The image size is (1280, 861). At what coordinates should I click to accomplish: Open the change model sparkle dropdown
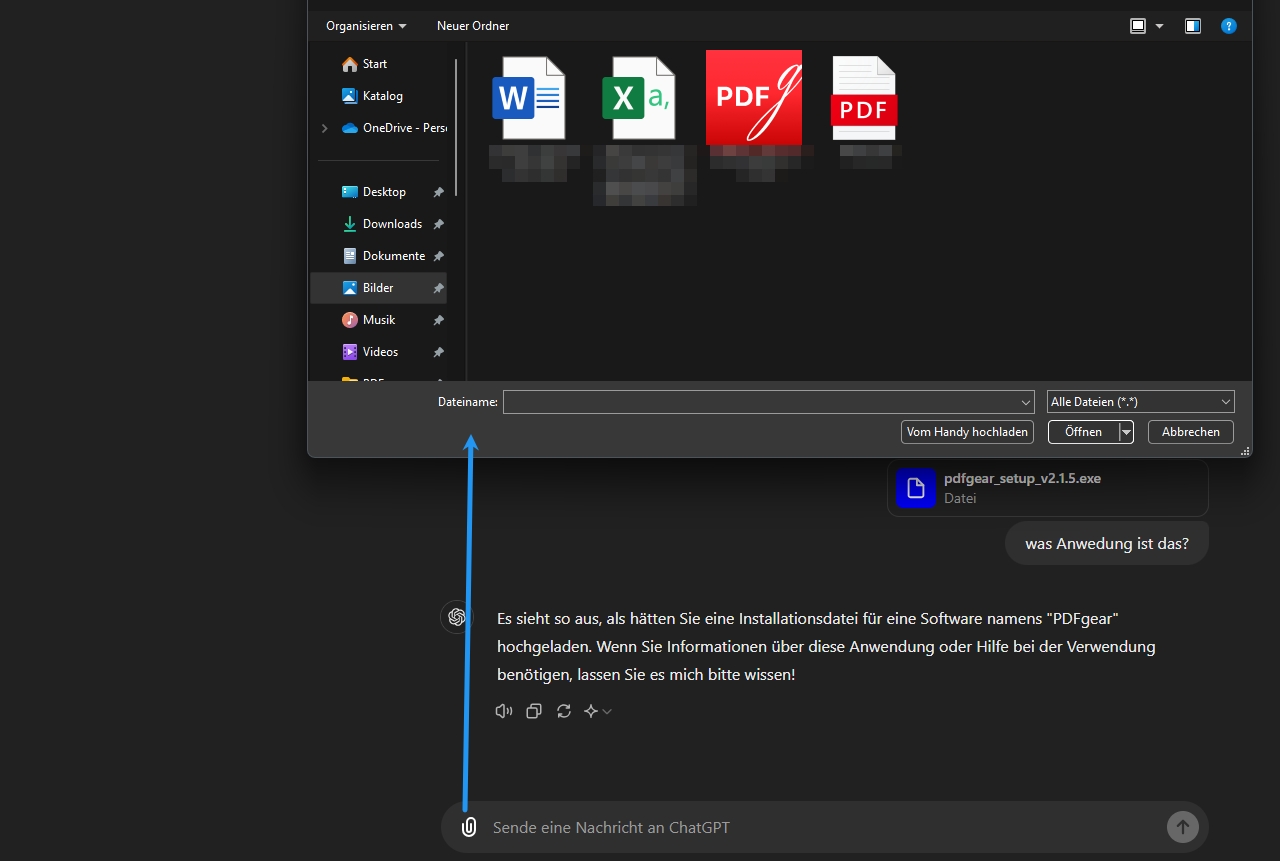point(598,711)
